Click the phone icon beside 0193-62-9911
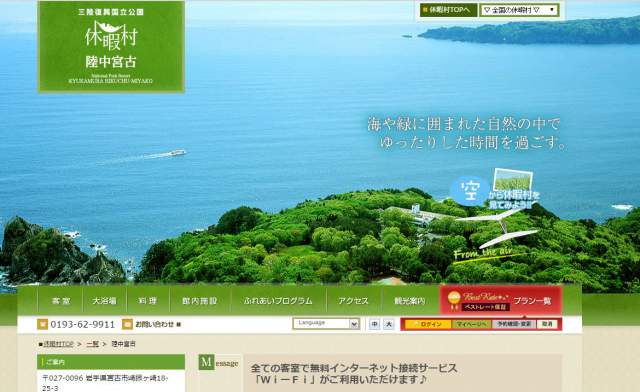The height and width of the screenshot is (392, 640). coord(42,324)
